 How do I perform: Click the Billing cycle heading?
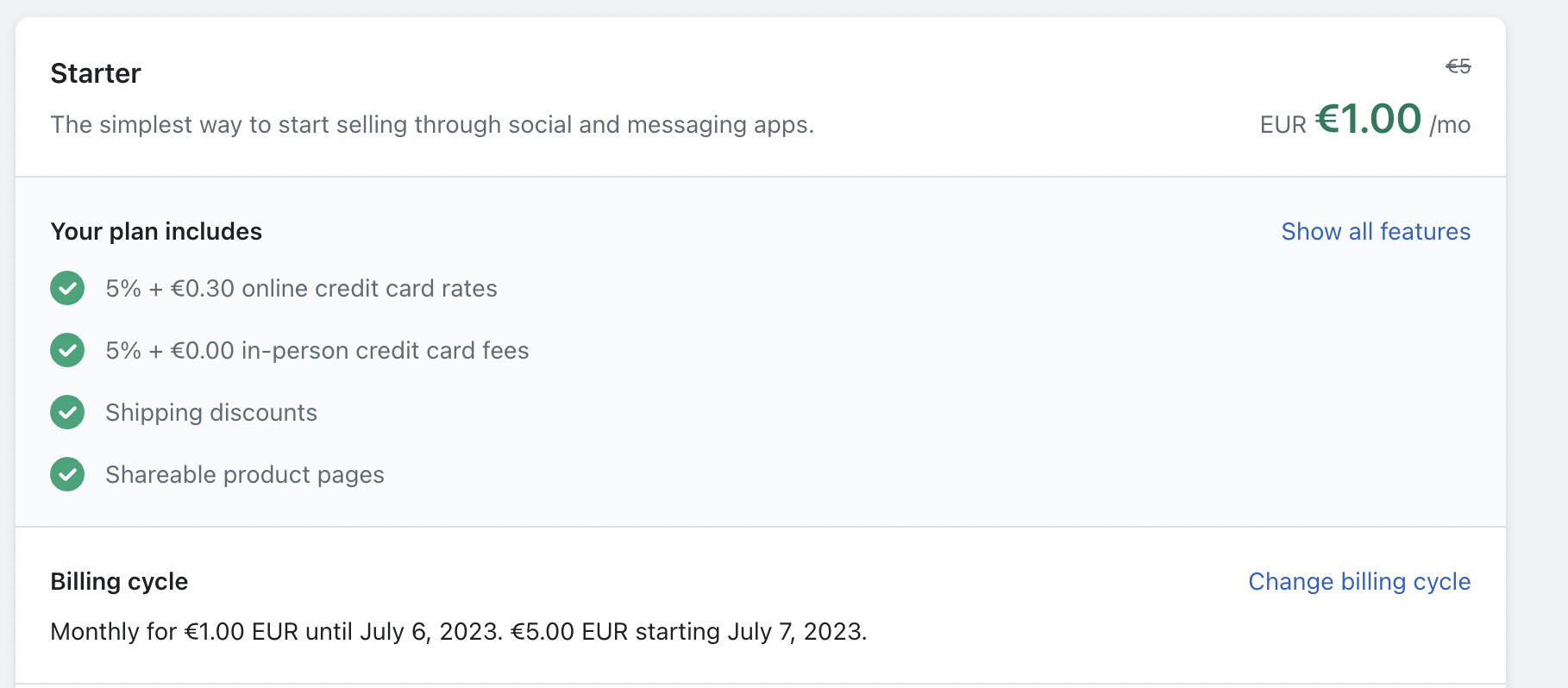point(119,581)
